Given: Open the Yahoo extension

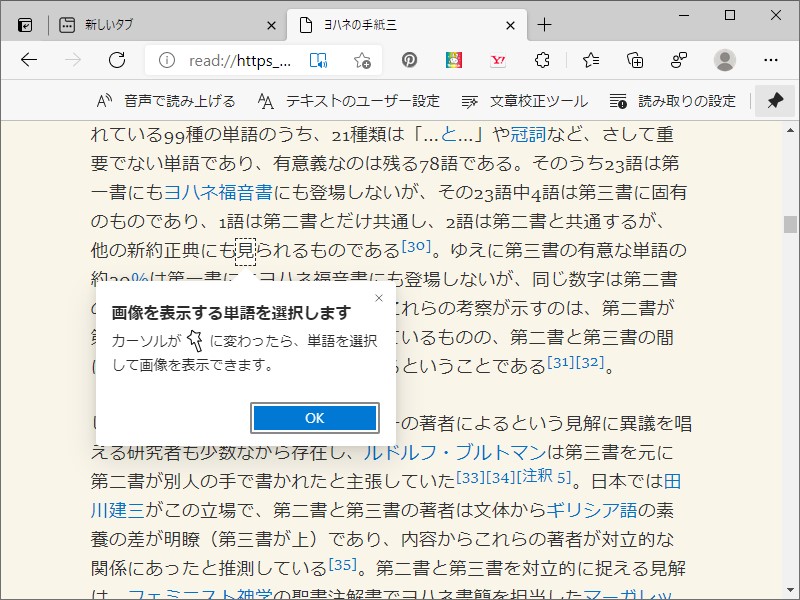Looking at the screenshot, I should click(497, 60).
